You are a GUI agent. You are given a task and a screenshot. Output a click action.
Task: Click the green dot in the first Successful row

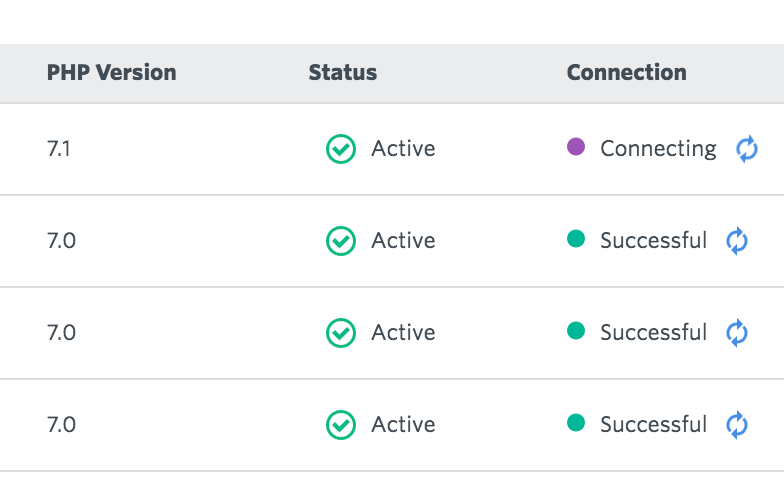pos(576,238)
